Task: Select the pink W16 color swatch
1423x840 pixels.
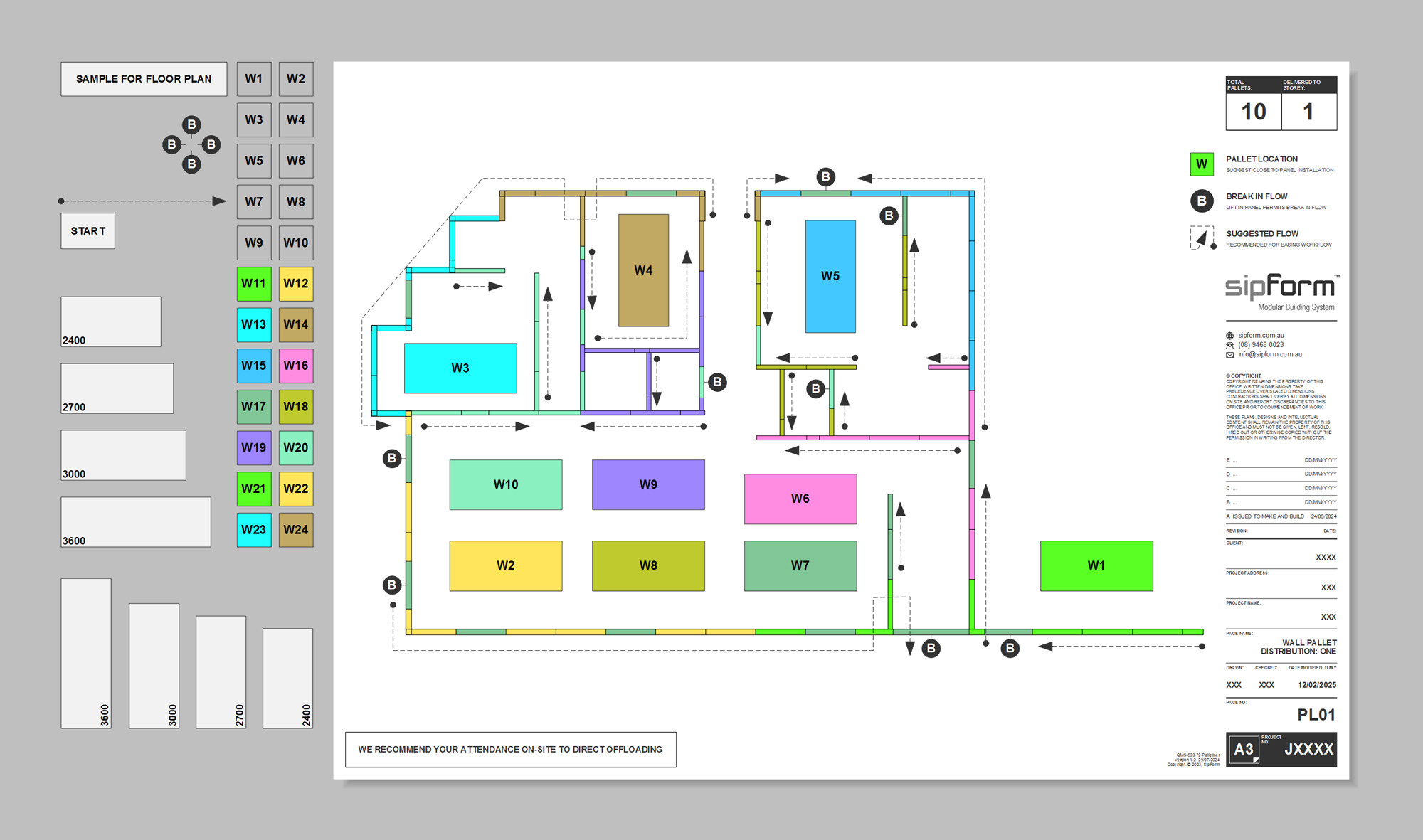Action: click(x=296, y=366)
